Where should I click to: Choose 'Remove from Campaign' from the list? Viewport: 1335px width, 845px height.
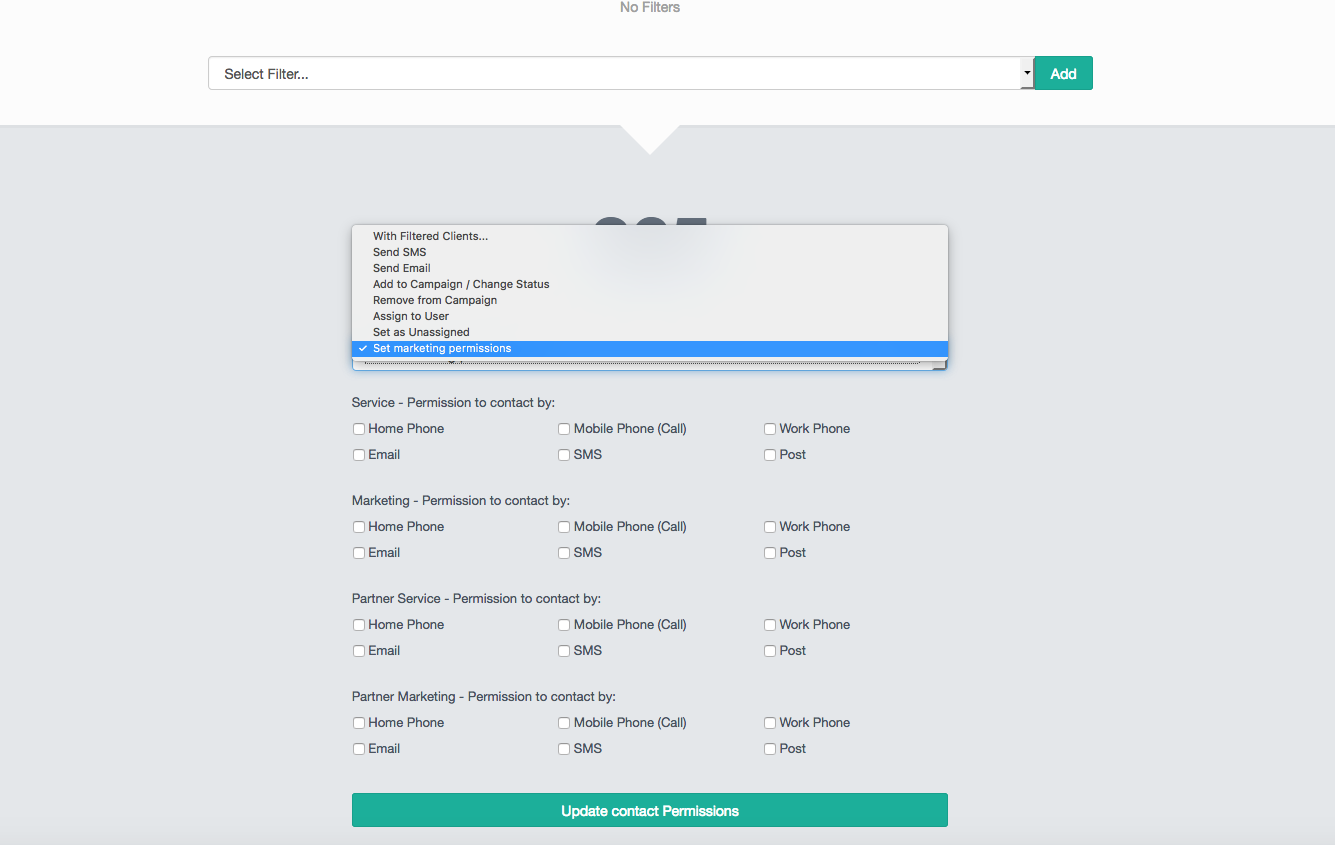(435, 300)
